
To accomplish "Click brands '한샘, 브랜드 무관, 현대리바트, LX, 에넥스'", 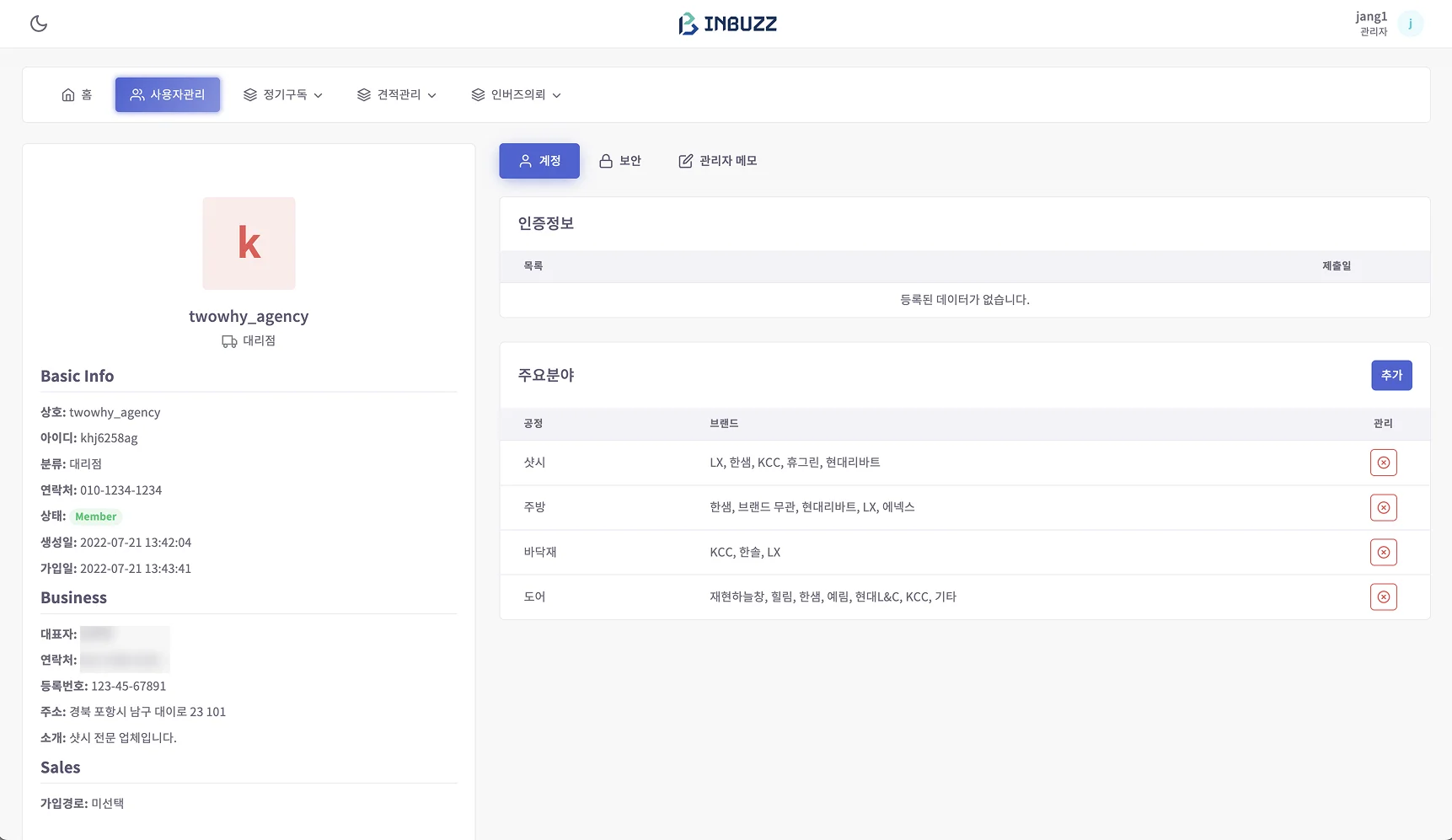I will click(812, 507).
